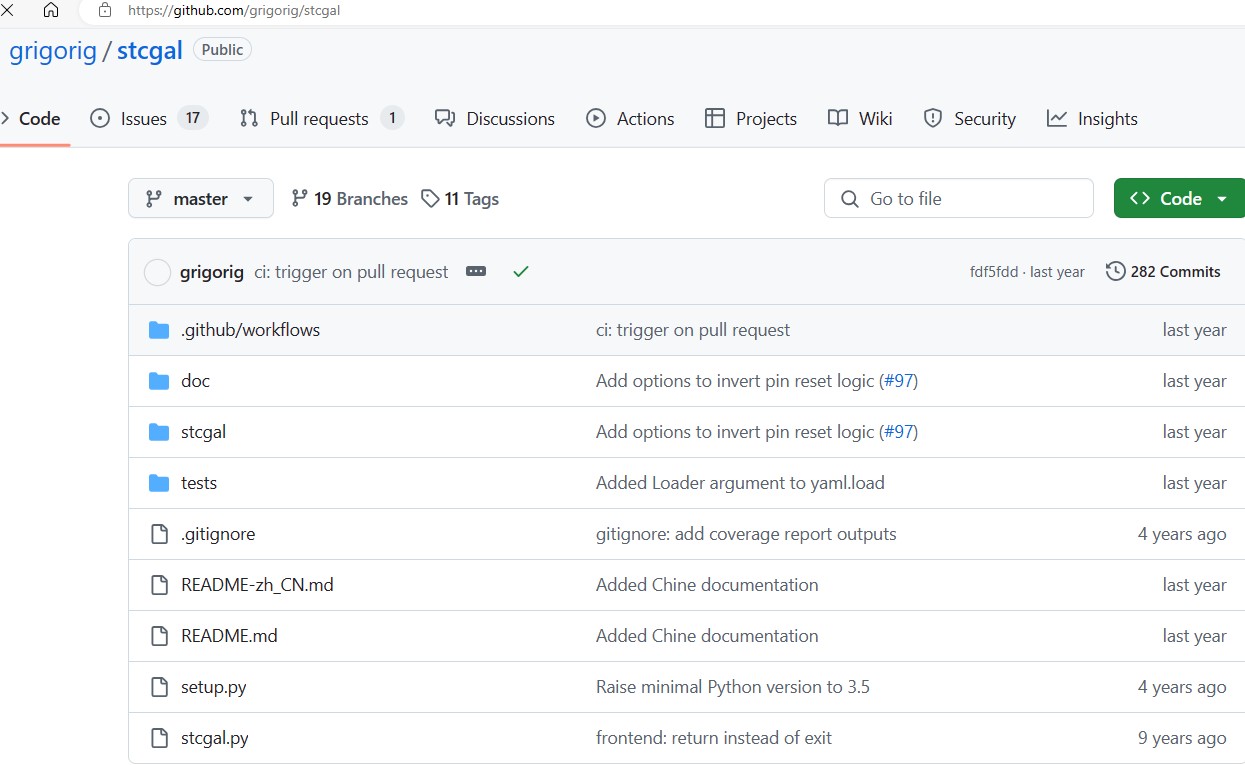The width and height of the screenshot is (1245, 765).
Task: Click folder icon next to stcgal folder
Action: (x=159, y=432)
